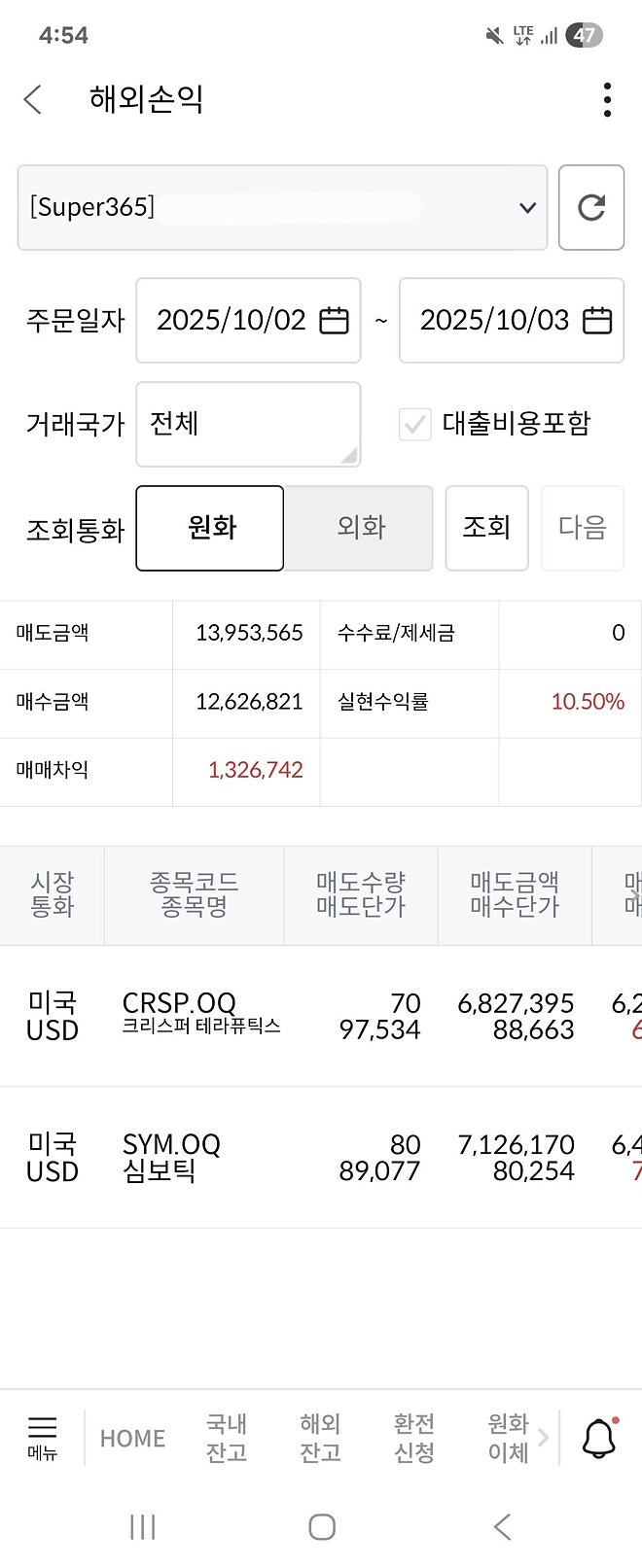Viewport: 642px width, 1568px height.
Task: Navigate to 해외잔고 tab
Action: [x=321, y=1435]
